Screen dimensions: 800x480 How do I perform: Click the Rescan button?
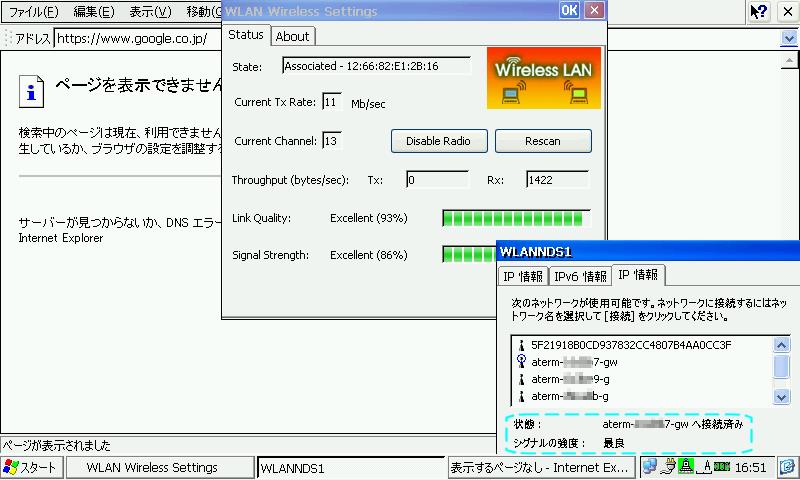tap(543, 141)
